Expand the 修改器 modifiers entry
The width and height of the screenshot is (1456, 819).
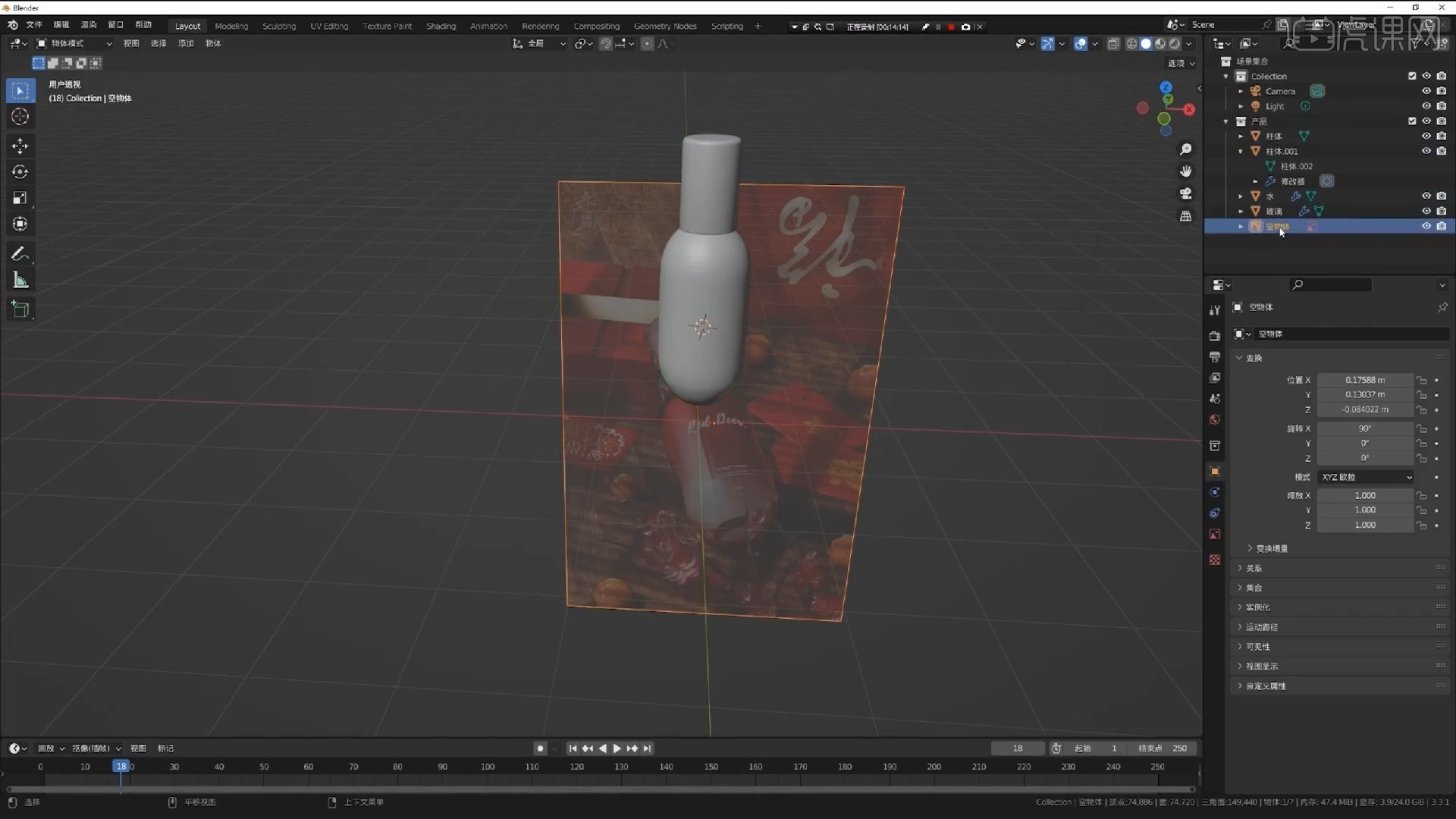coord(1256,181)
